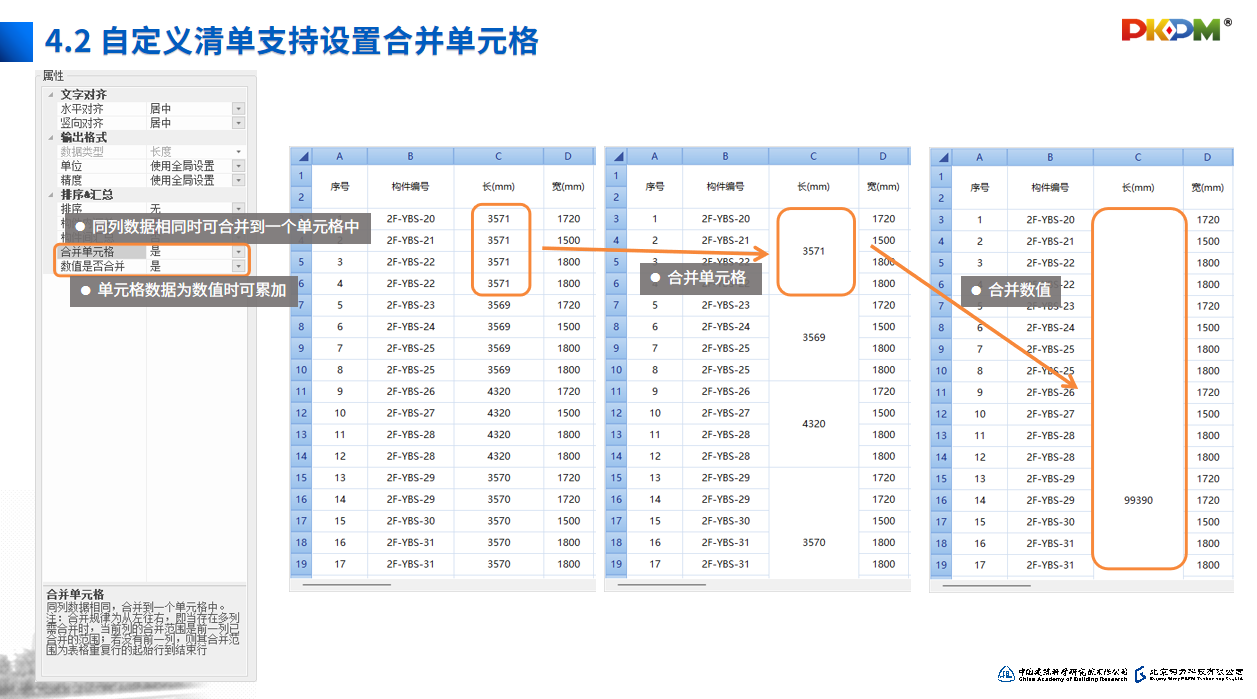Click the China Academy of Building Research logo
The height and width of the screenshot is (699, 1257).
1063,673
